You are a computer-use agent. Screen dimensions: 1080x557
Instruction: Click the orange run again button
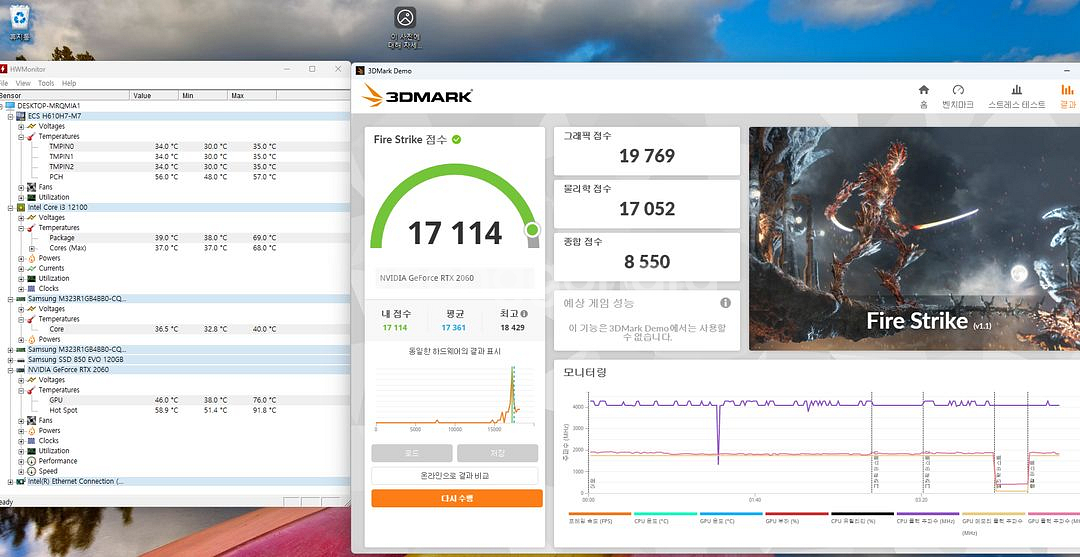[x=456, y=498]
